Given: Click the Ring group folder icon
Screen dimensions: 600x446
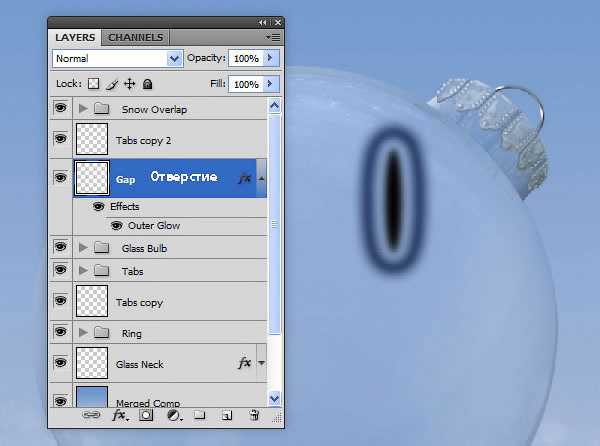Looking at the screenshot, I should point(101,332).
